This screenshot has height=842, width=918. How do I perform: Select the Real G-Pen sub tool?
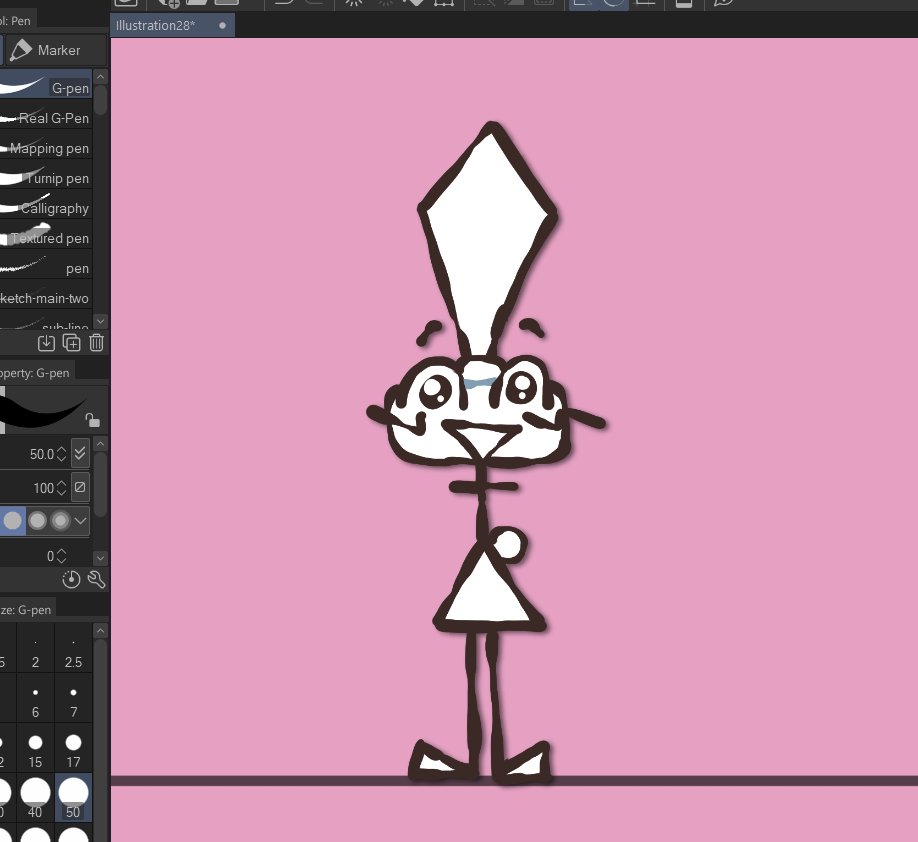(50, 118)
